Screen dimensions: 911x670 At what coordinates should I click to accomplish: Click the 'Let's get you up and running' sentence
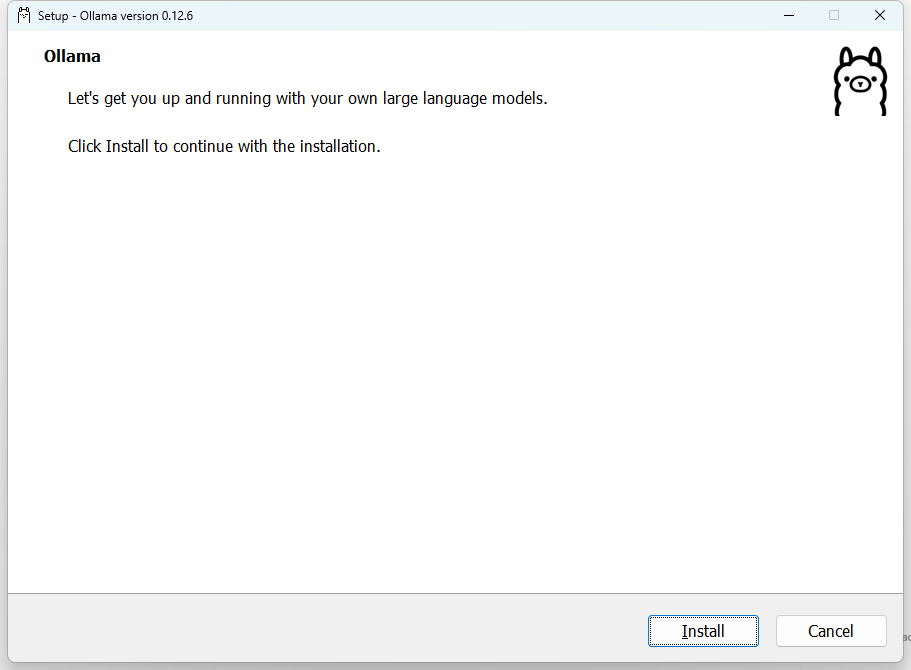(307, 98)
